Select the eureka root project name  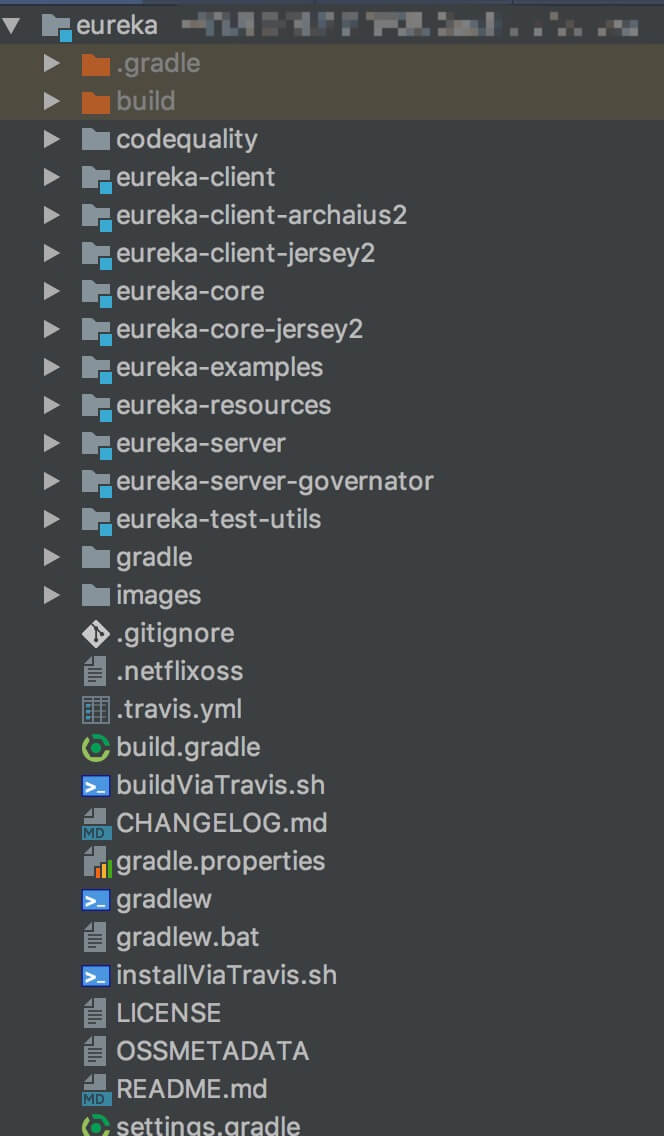pyautogui.click(x=117, y=26)
